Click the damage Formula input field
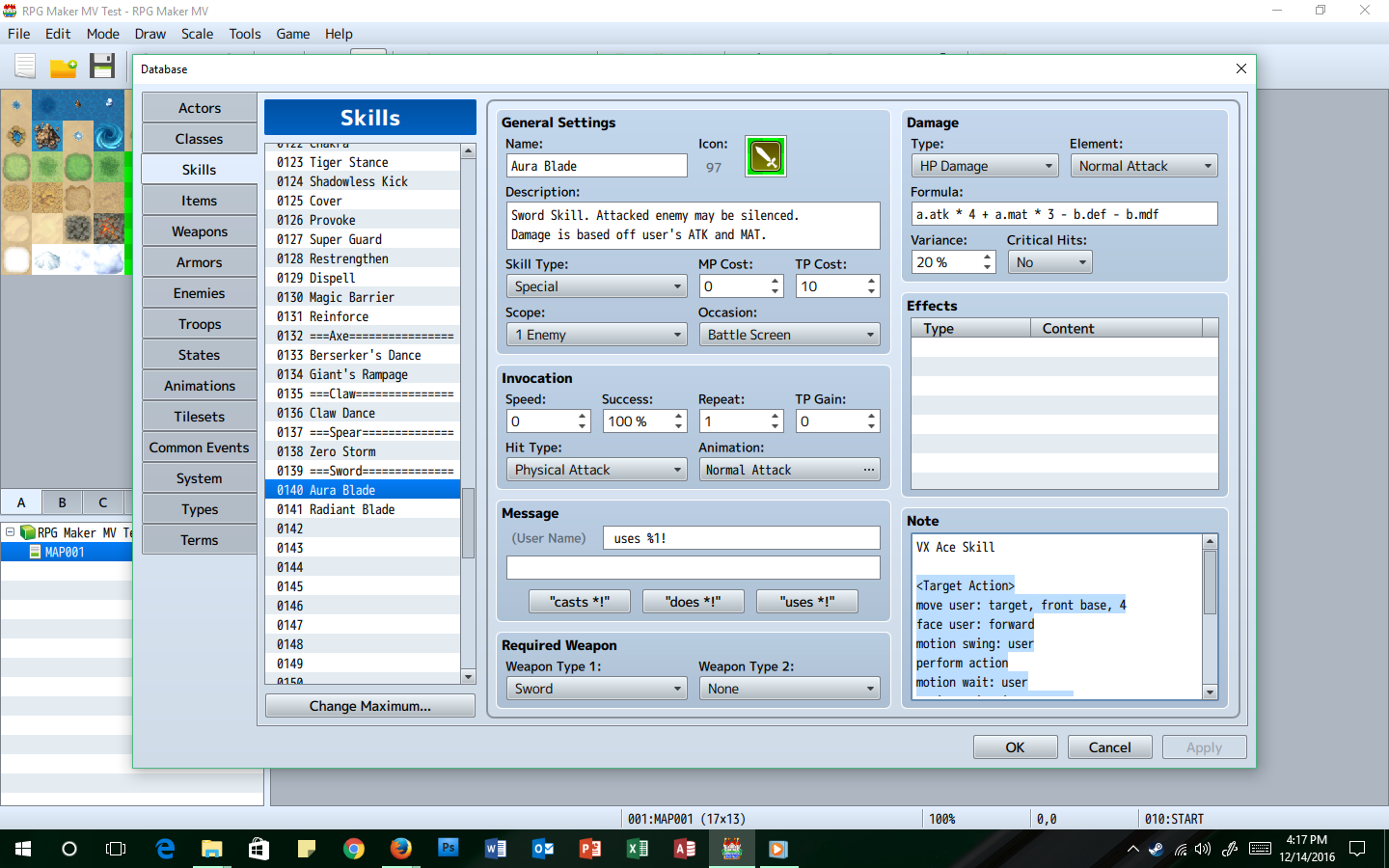Screen dimensions: 1389x868 pos(1064,214)
